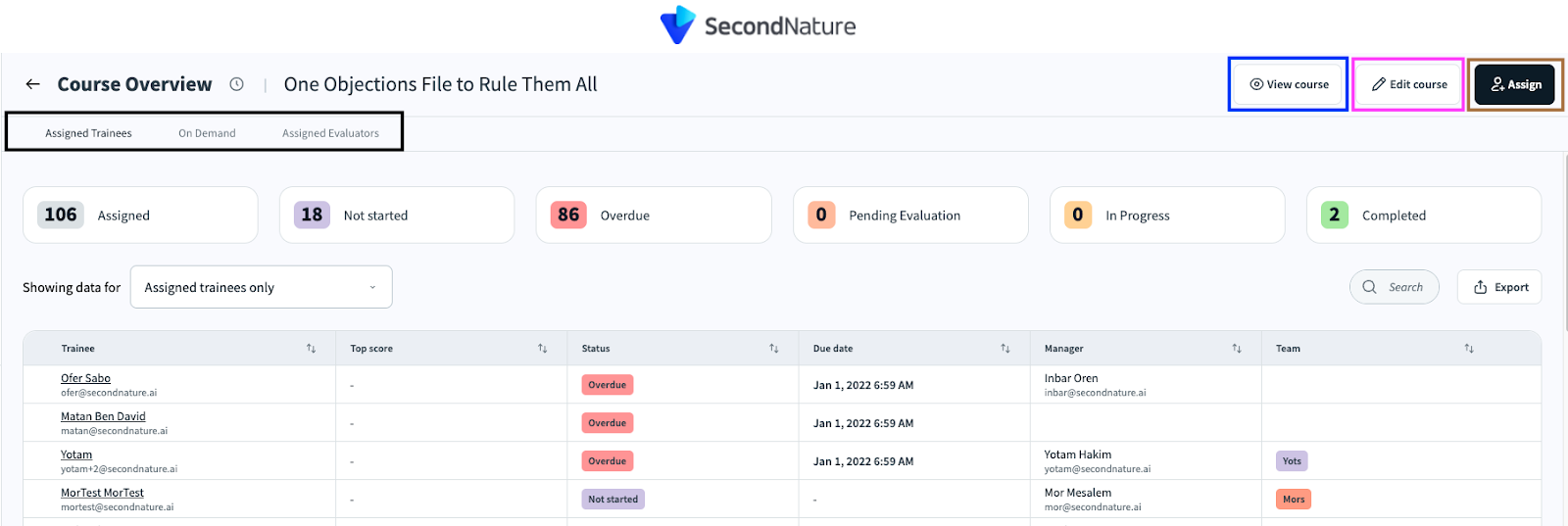Export the trainee data
Viewport: 1568px width, 526px height.
(x=1499, y=287)
